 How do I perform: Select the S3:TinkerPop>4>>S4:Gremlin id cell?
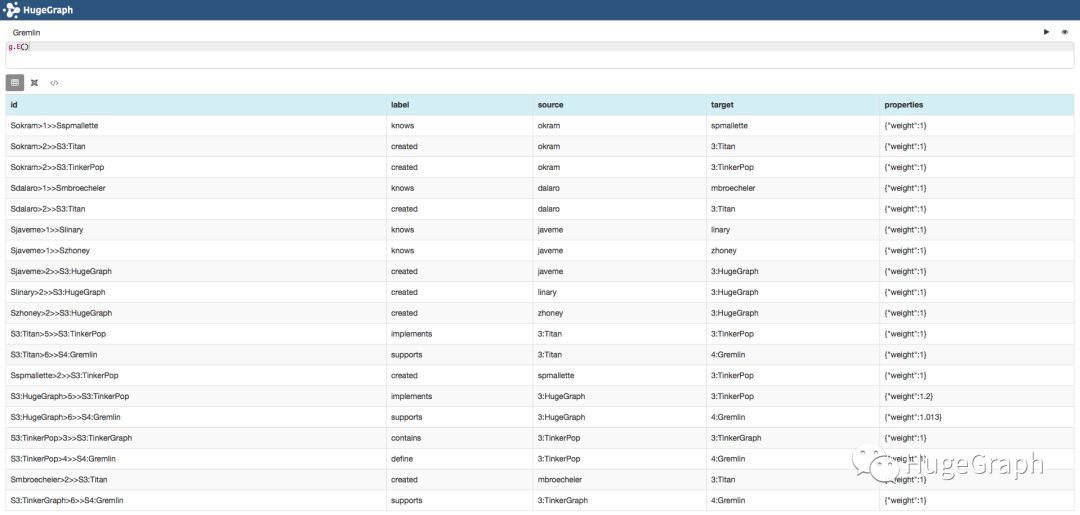196,459
